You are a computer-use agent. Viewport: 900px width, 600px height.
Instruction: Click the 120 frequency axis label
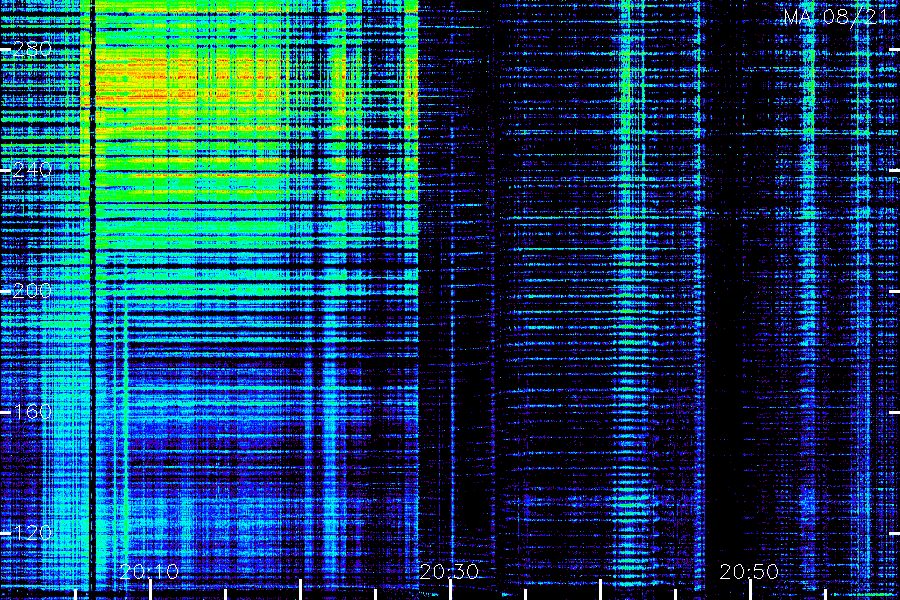[x=32, y=533]
